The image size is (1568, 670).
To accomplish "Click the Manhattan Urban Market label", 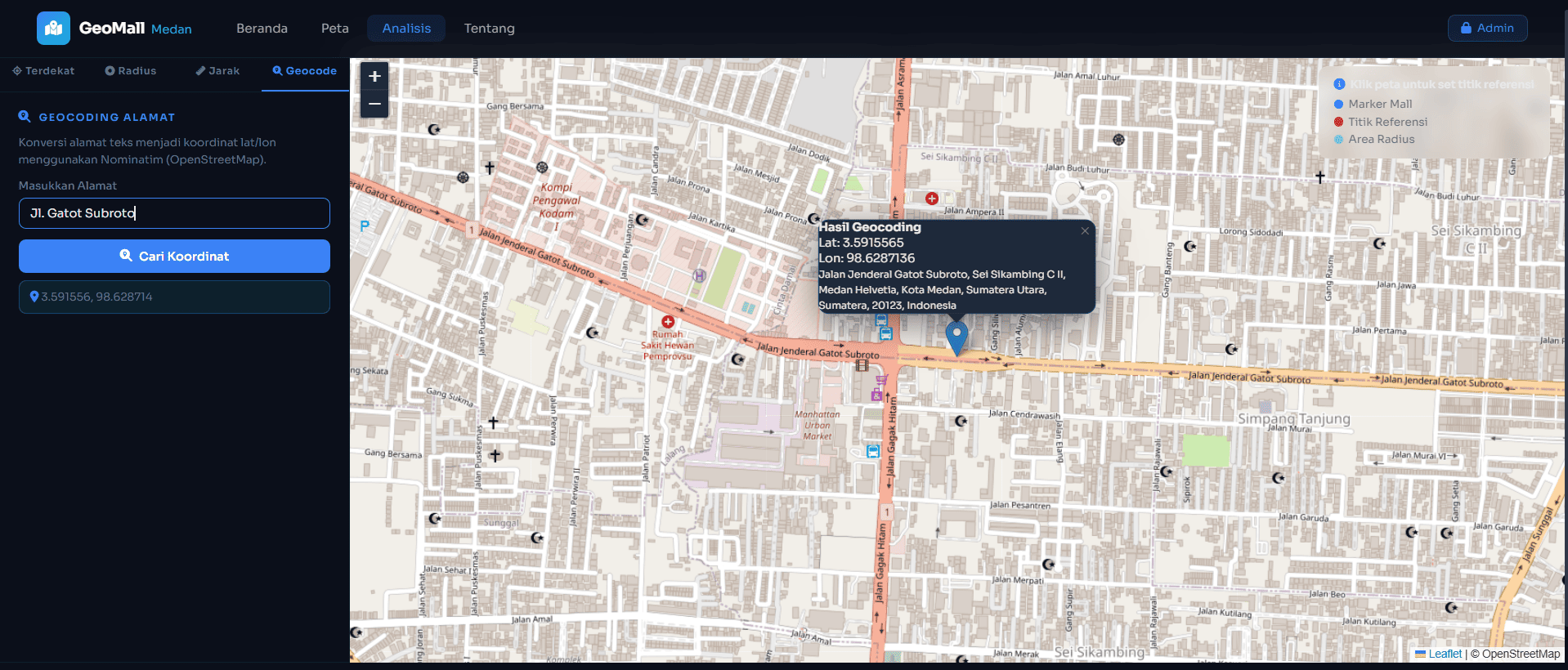I will click(817, 425).
